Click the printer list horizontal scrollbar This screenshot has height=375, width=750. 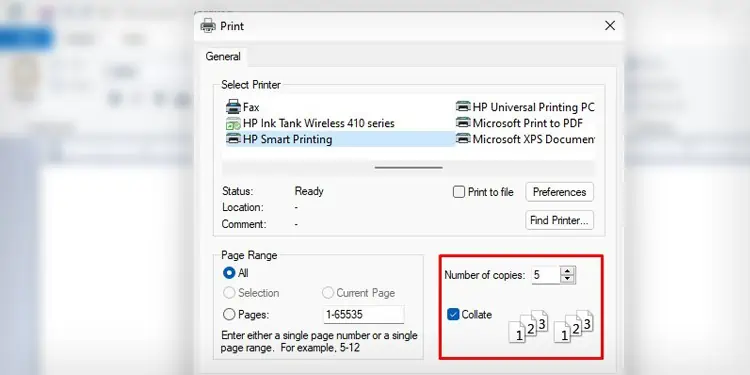point(408,168)
